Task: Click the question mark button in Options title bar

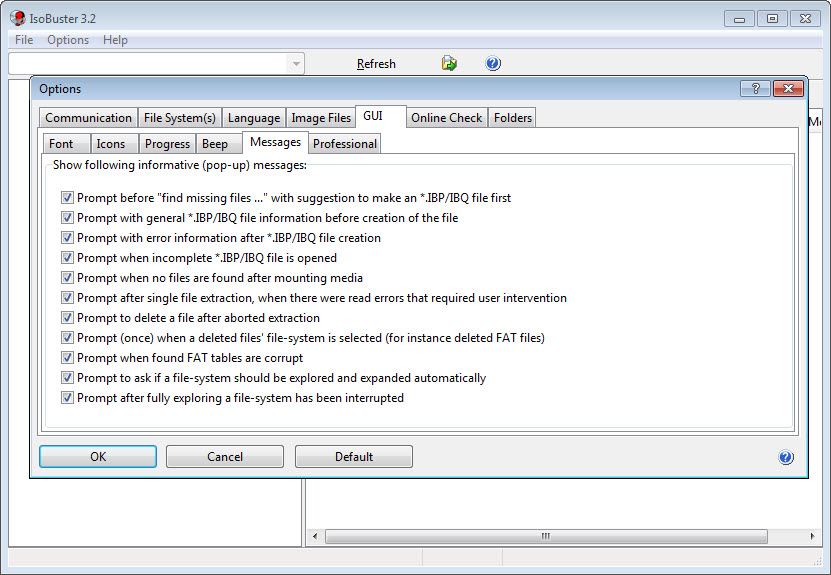Action: (756, 89)
